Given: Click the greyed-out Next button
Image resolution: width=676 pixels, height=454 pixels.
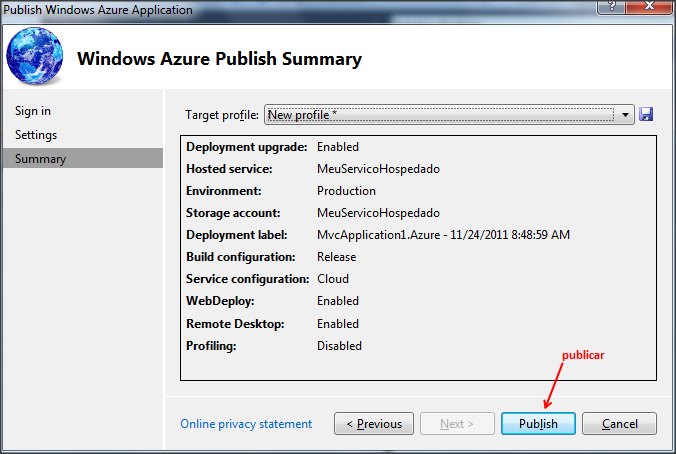Looking at the screenshot, I should (x=457, y=424).
